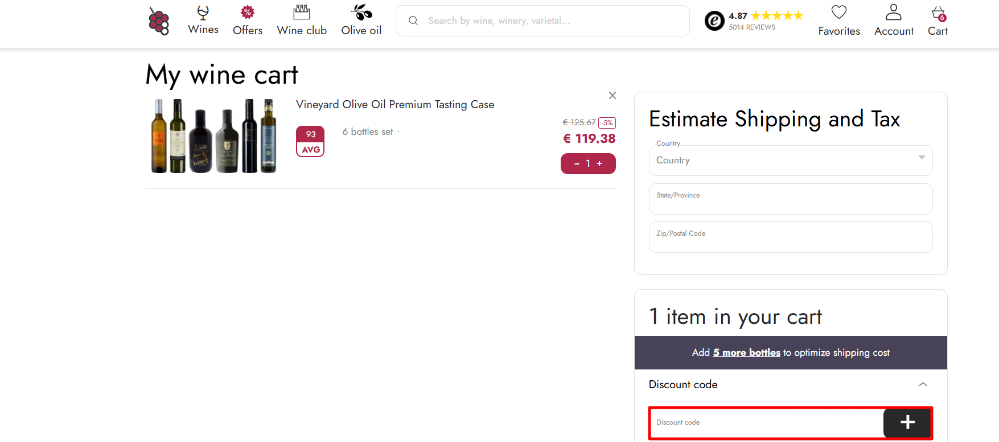Image resolution: width=999 pixels, height=442 pixels.
Task: Follow the '5 more bottles' link
Action: click(x=746, y=353)
